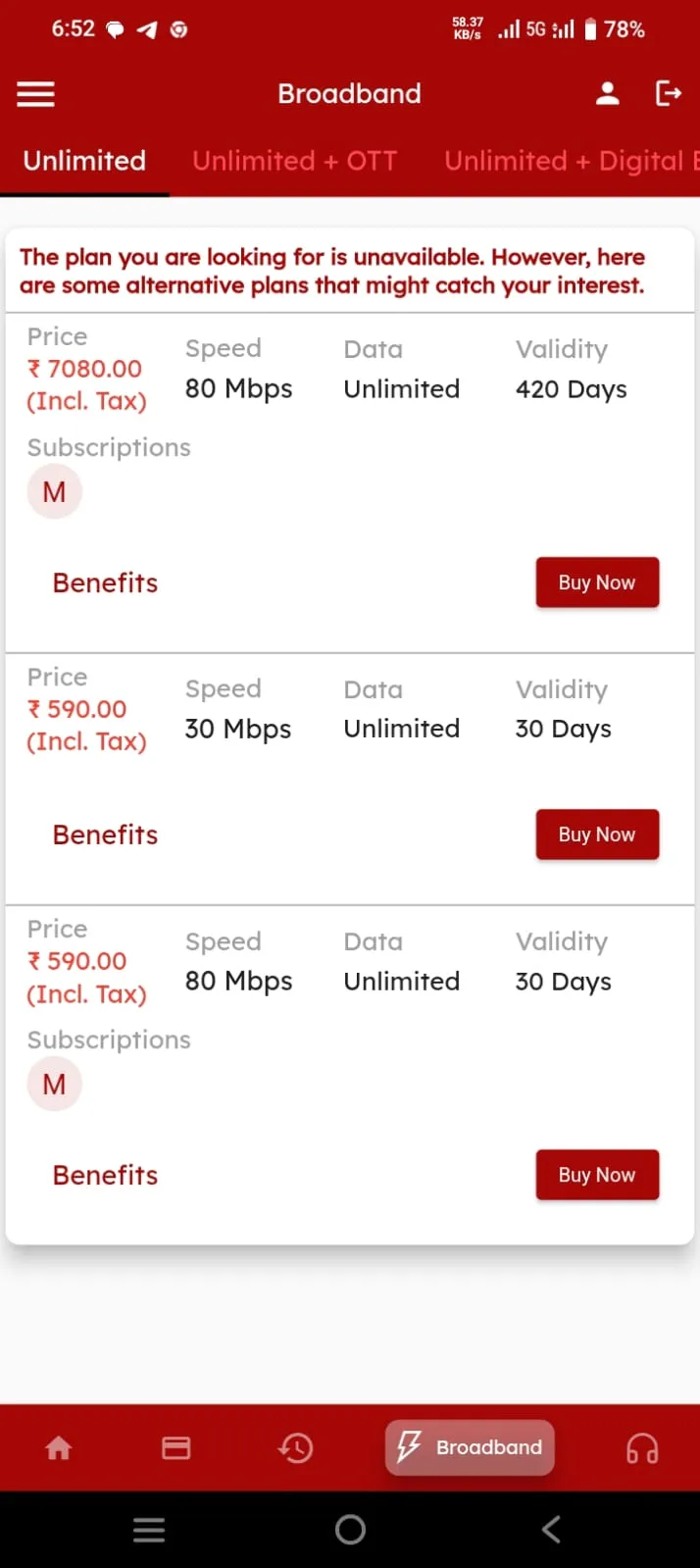The image size is (700, 1568).
Task: Expand Benefits of the 7080.00 plan
Action: [105, 582]
